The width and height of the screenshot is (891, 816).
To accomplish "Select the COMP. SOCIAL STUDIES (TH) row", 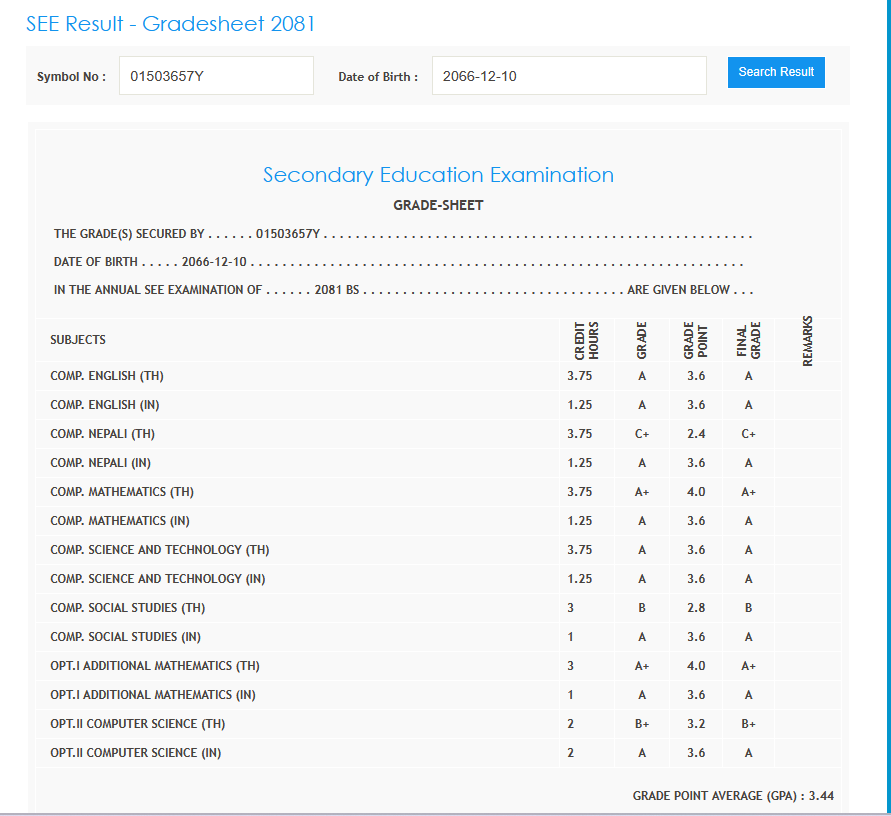I will [127, 608].
